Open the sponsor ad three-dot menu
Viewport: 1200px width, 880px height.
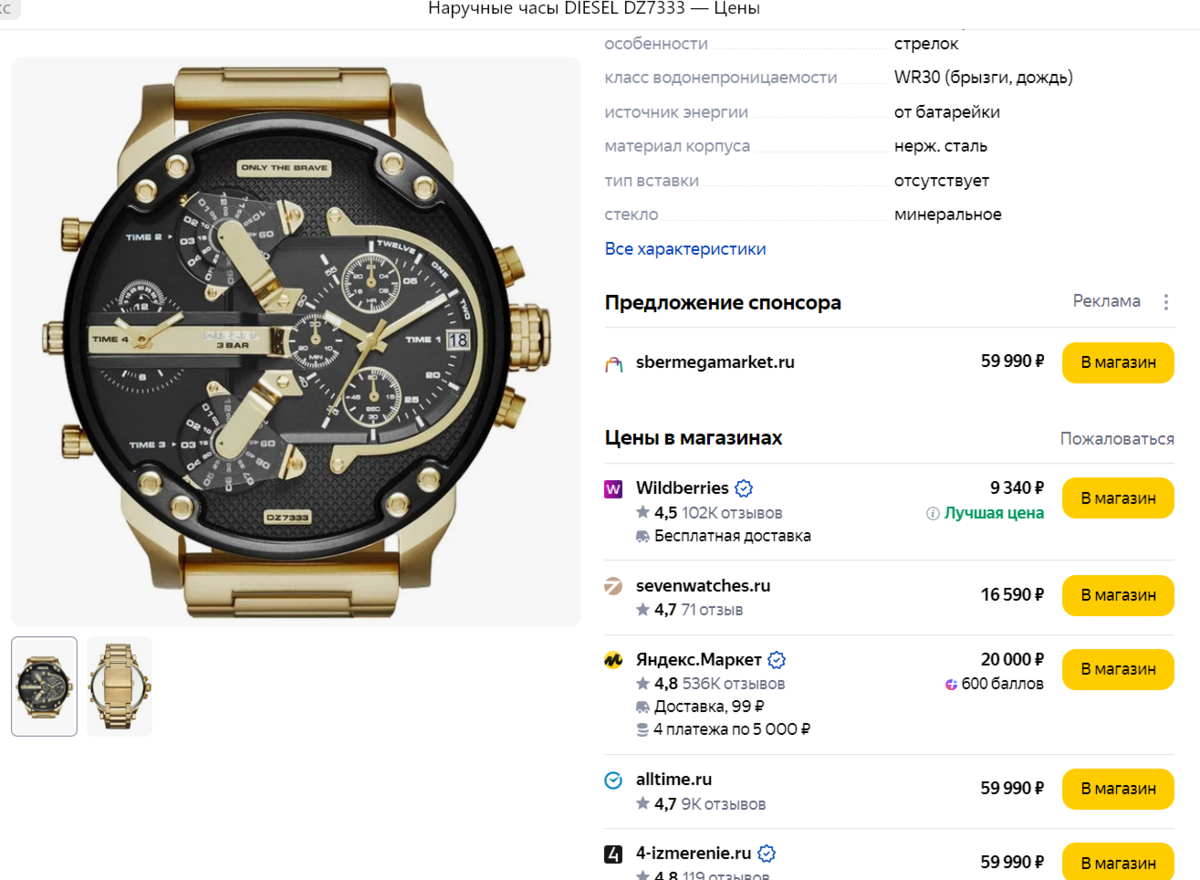[1165, 302]
